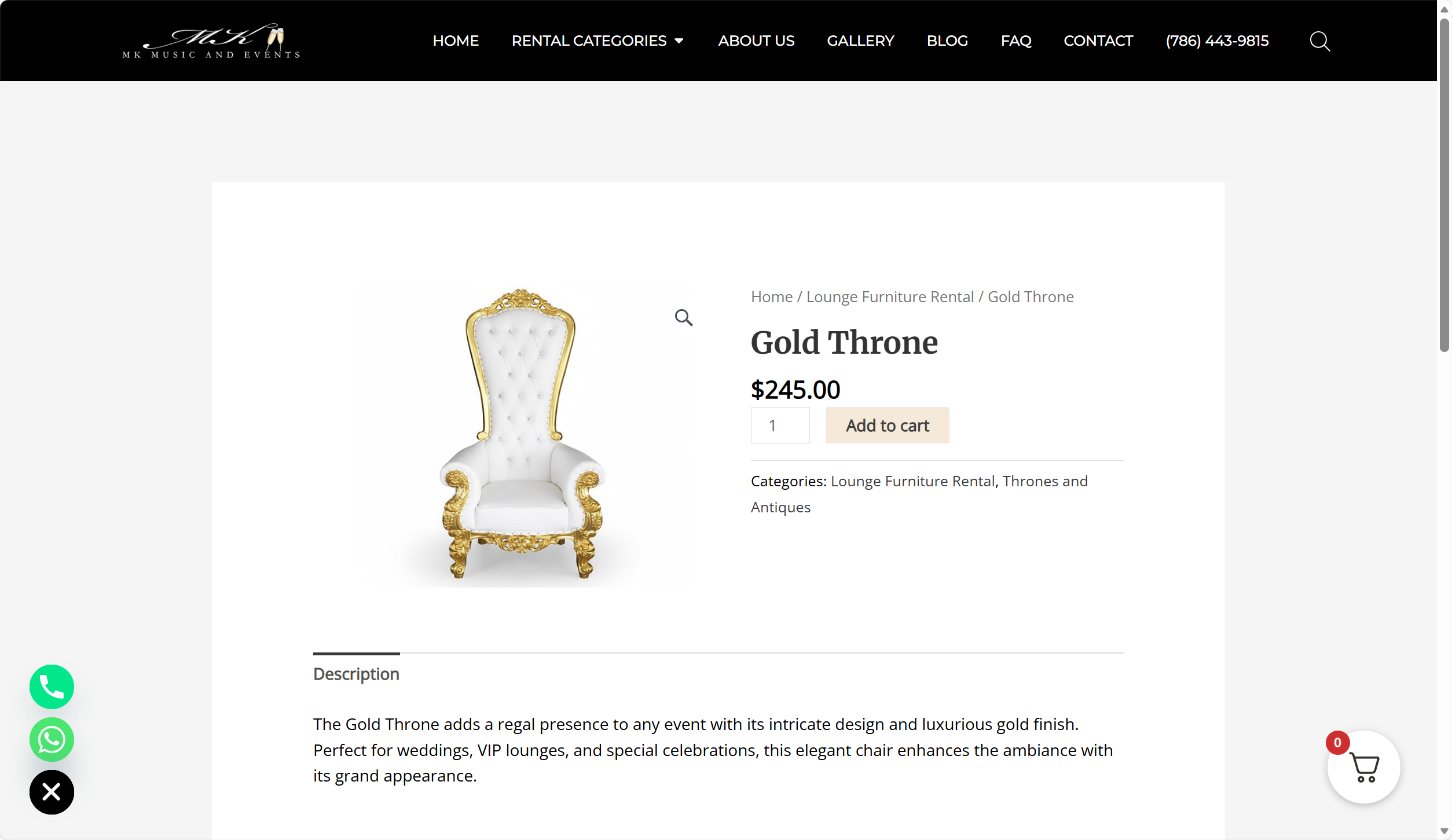Expand the Rental Categories dropdown arrow
The width and height of the screenshot is (1452, 840).
tap(679, 41)
